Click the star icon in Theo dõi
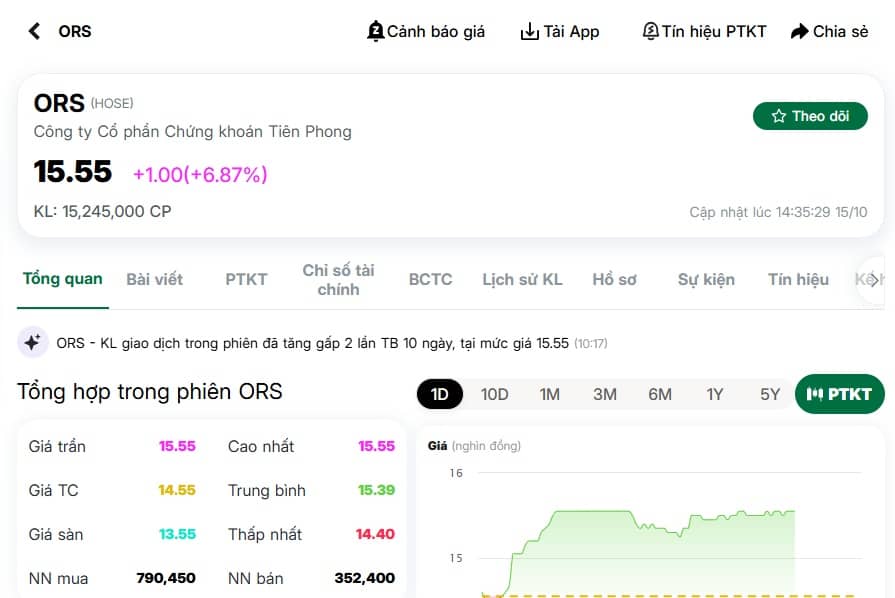 [x=779, y=116]
